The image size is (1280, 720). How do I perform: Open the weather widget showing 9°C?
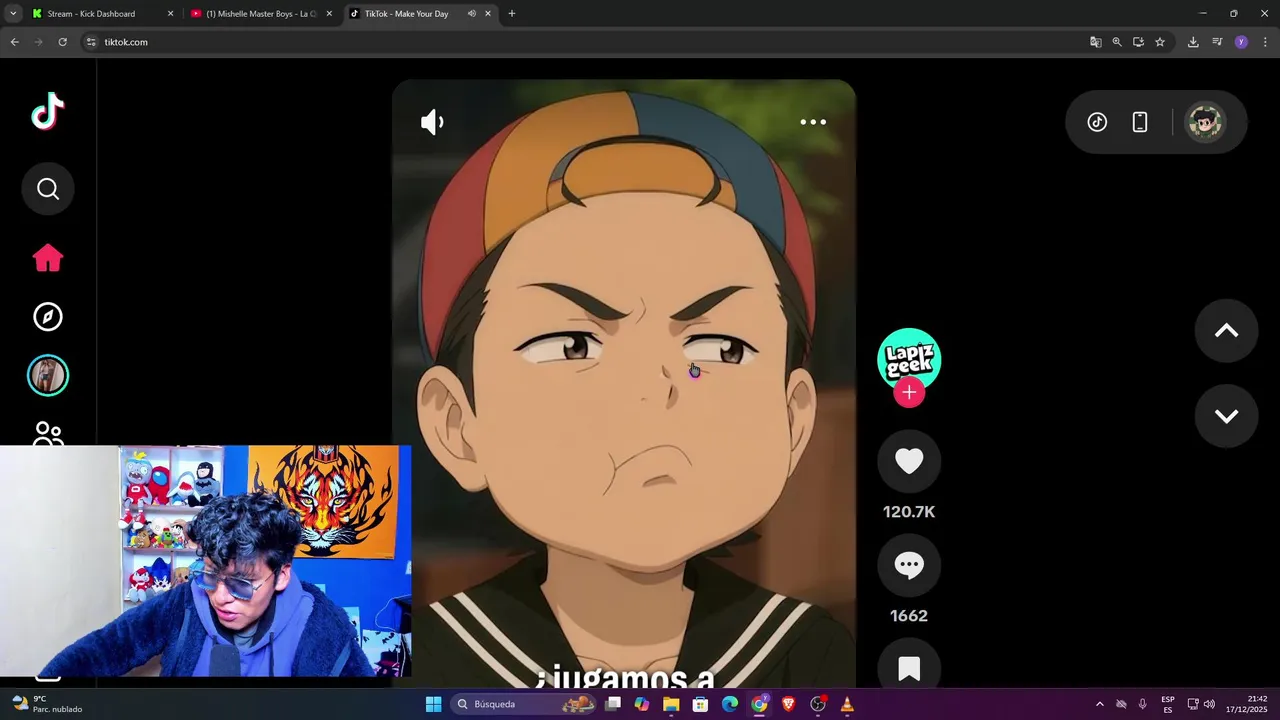click(x=47, y=704)
